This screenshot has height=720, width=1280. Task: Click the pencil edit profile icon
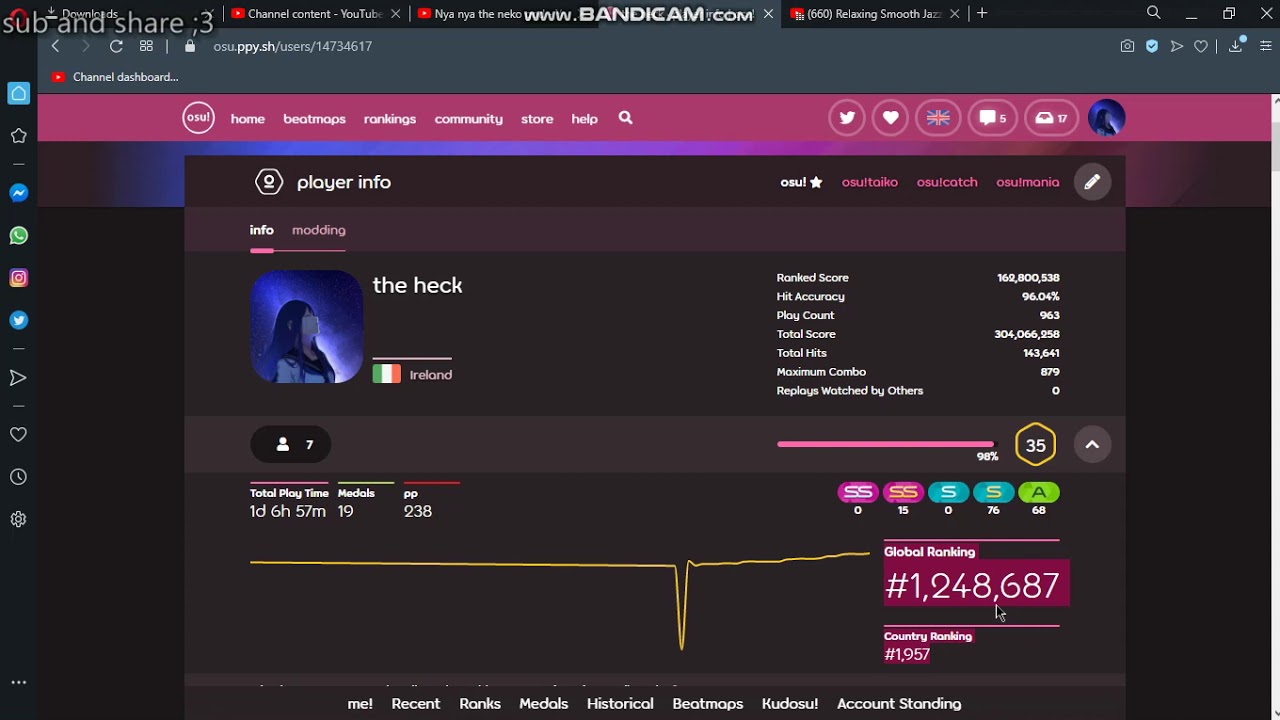pos(1092,182)
